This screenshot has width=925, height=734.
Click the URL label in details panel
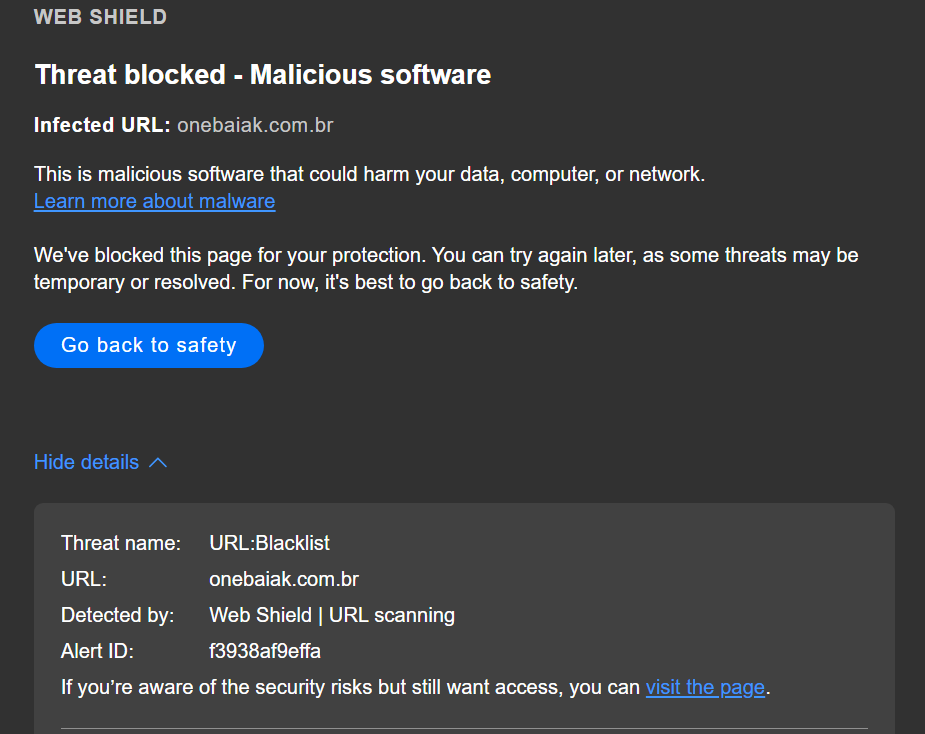83,579
